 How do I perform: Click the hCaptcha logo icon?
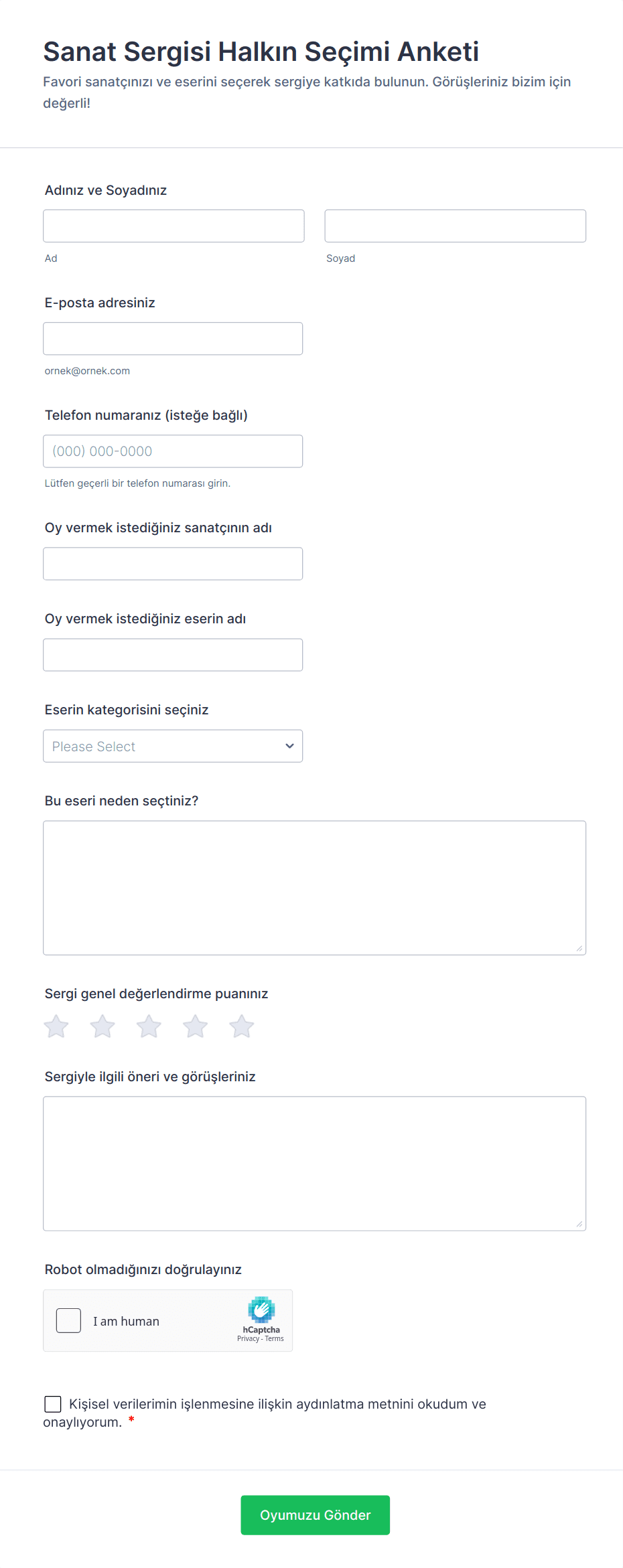point(261,1310)
